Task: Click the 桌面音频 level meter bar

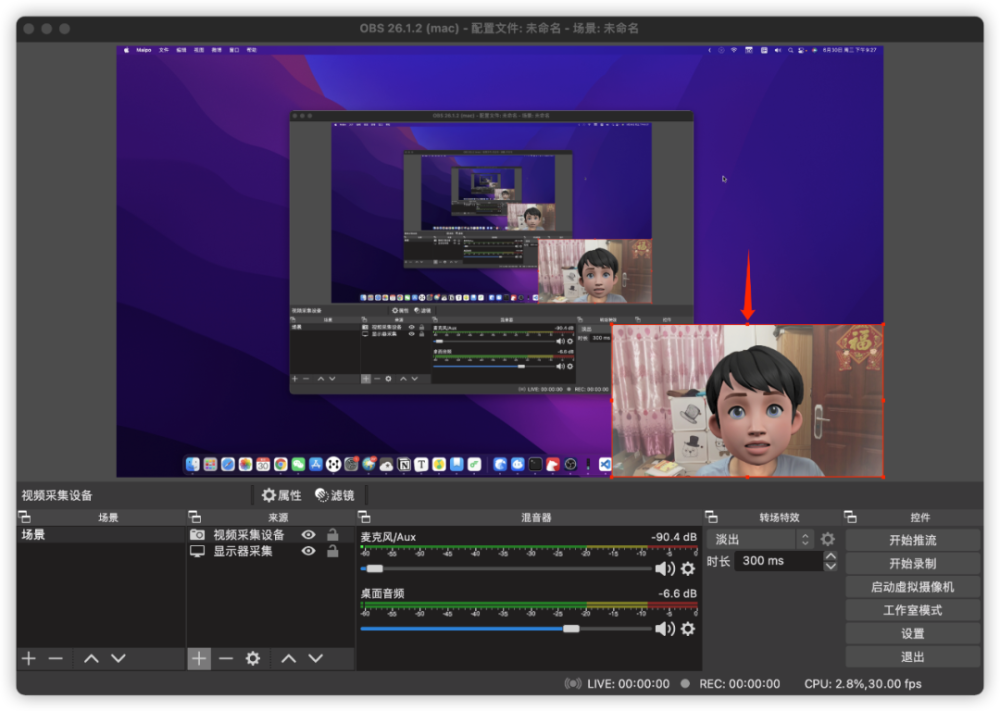Action: pyautogui.click(x=529, y=605)
